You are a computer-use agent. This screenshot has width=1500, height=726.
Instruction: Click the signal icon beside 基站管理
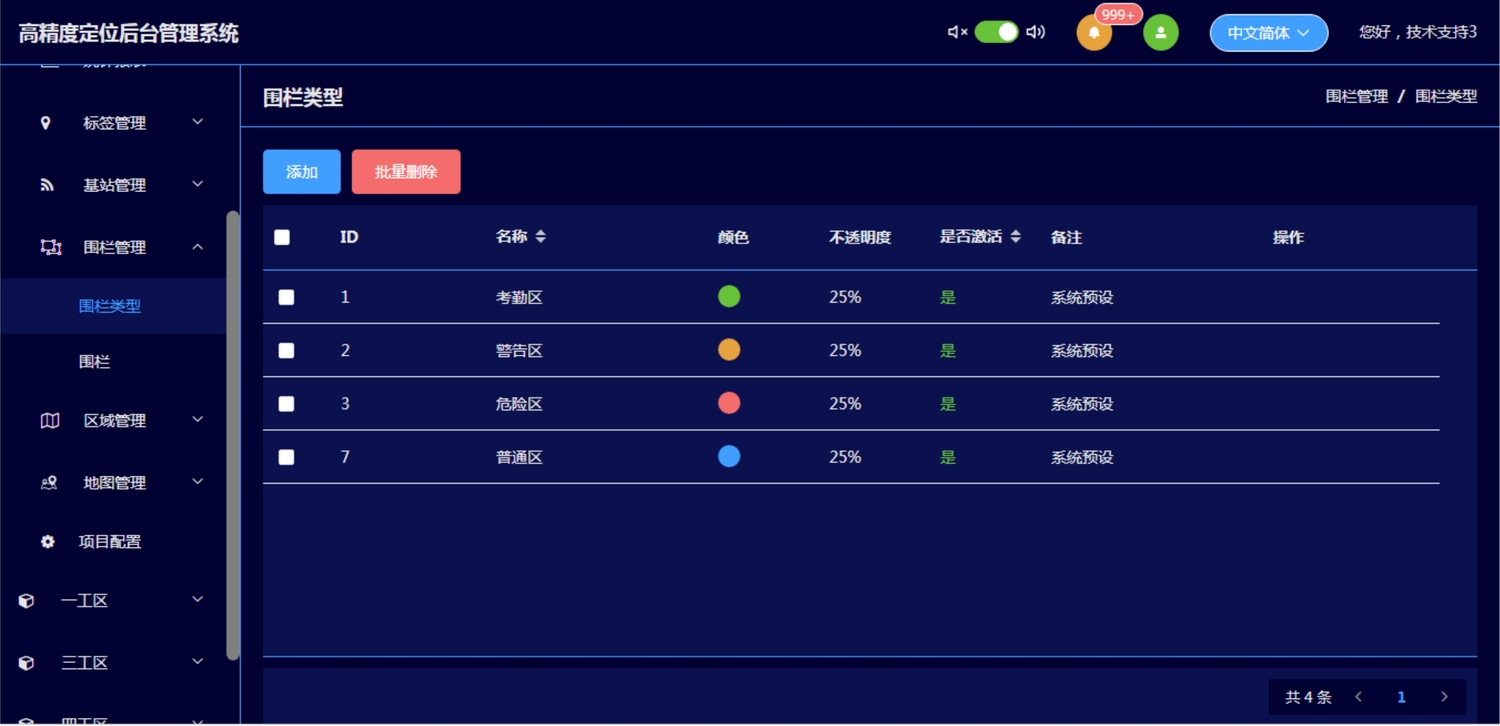point(47,185)
